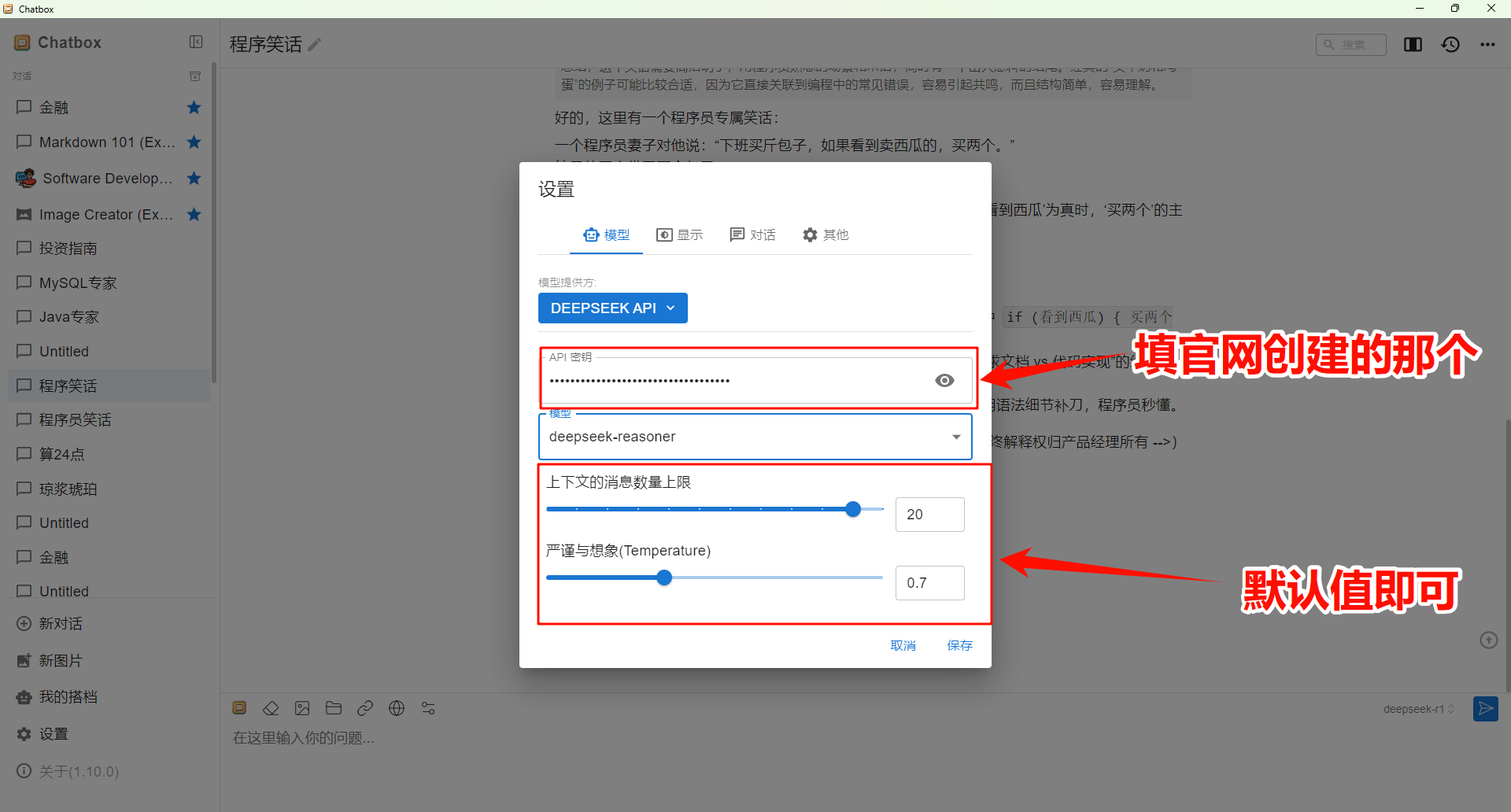Image resolution: width=1511 pixels, height=812 pixels.
Task: Maximize the Chatbox window
Action: [1455, 9]
